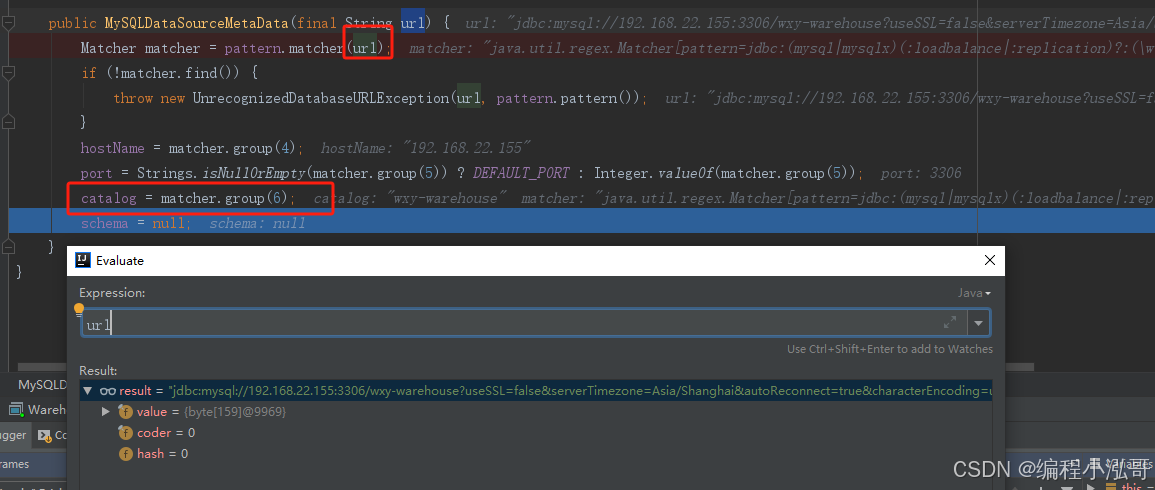
Task: Click the field icon beside 'hash = 0'
Action: 125,453
